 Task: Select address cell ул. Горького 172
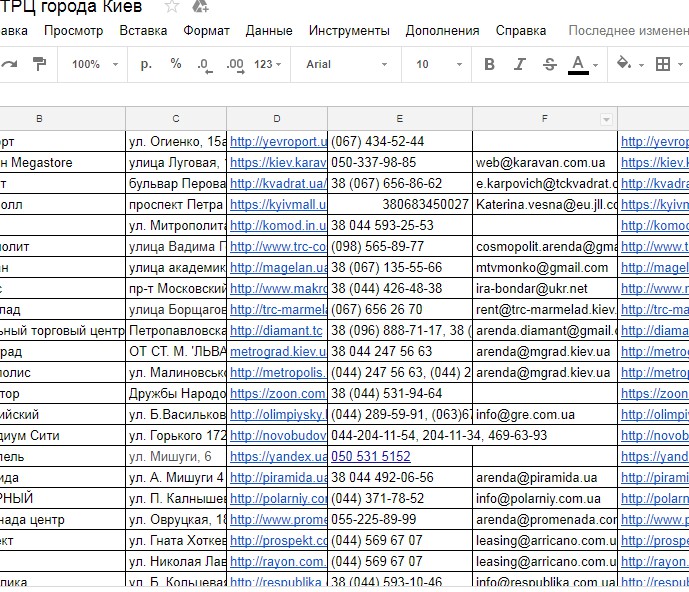pos(176,436)
